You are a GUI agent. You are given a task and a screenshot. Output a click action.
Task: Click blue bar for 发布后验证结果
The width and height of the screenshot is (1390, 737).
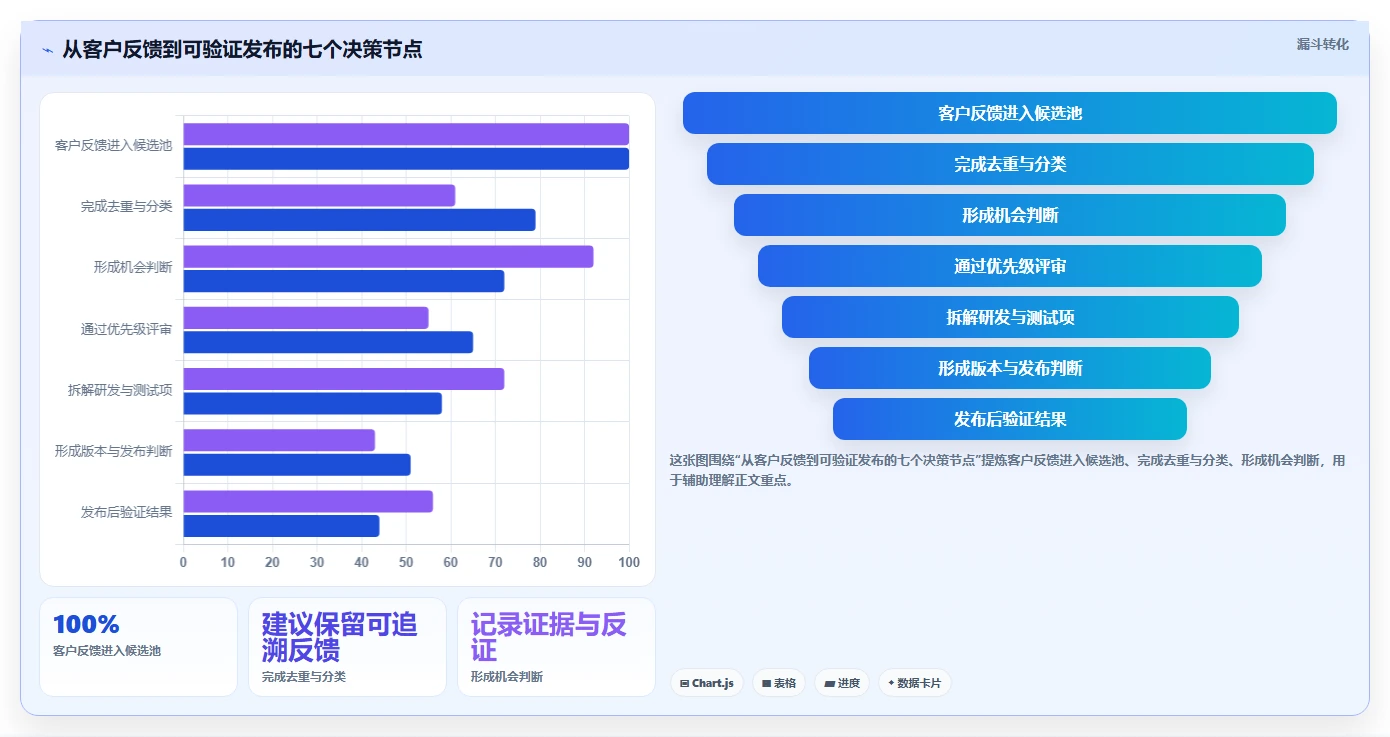point(281,526)
